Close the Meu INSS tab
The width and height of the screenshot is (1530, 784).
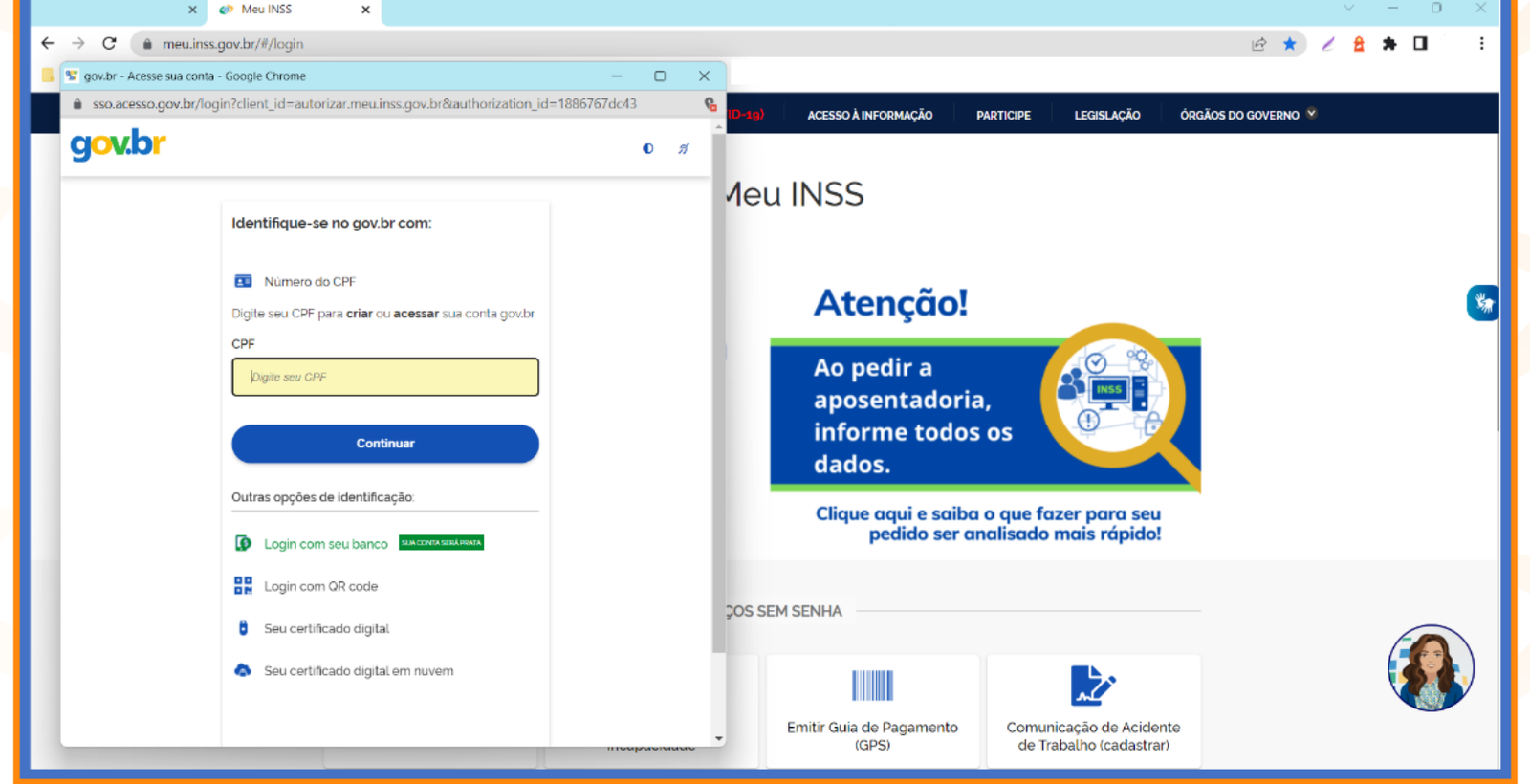tap(365, 10)
